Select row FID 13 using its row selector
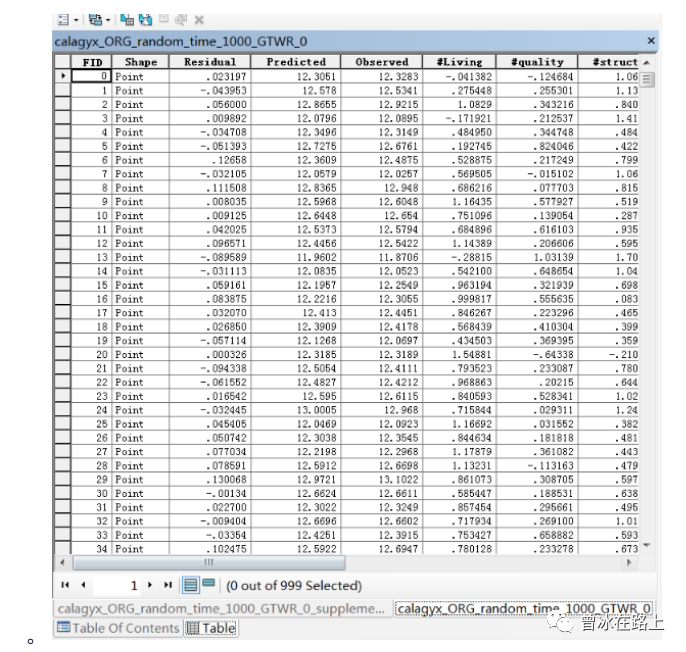Image resolution: width=686 pixels, height=652 pixels. tap(63, 257)
